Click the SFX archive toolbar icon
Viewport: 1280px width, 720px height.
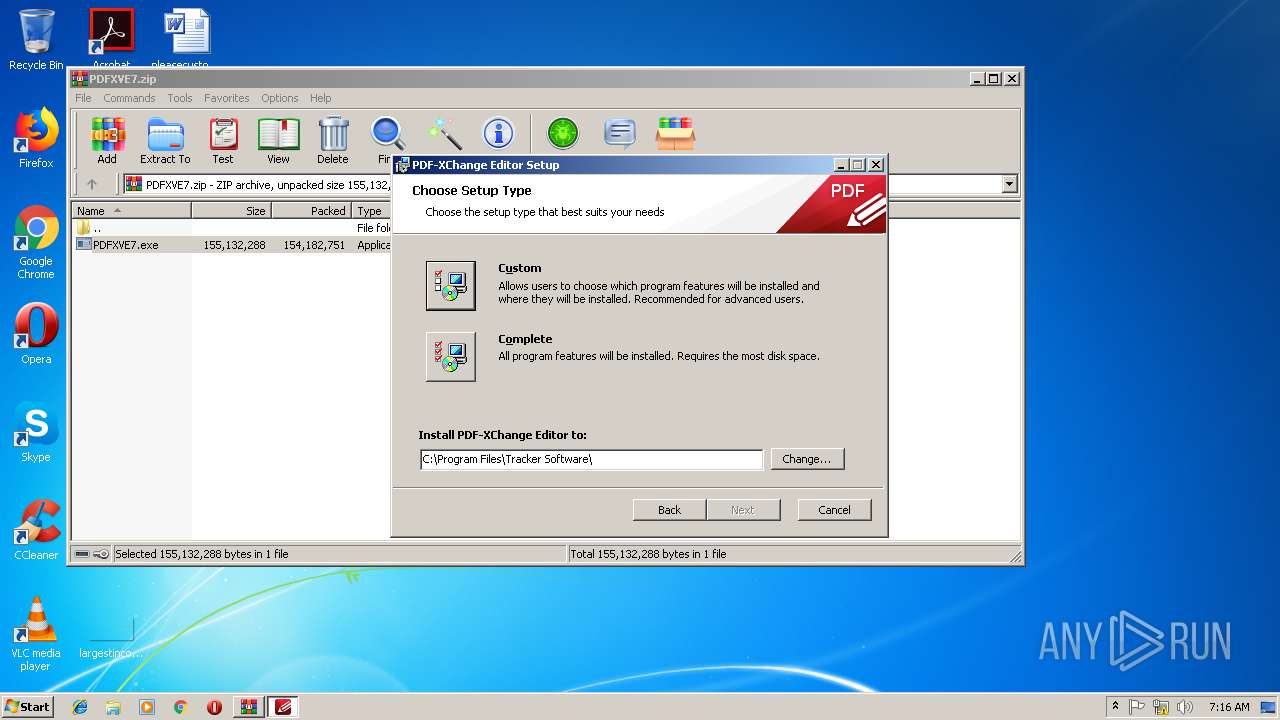point(675,133)
